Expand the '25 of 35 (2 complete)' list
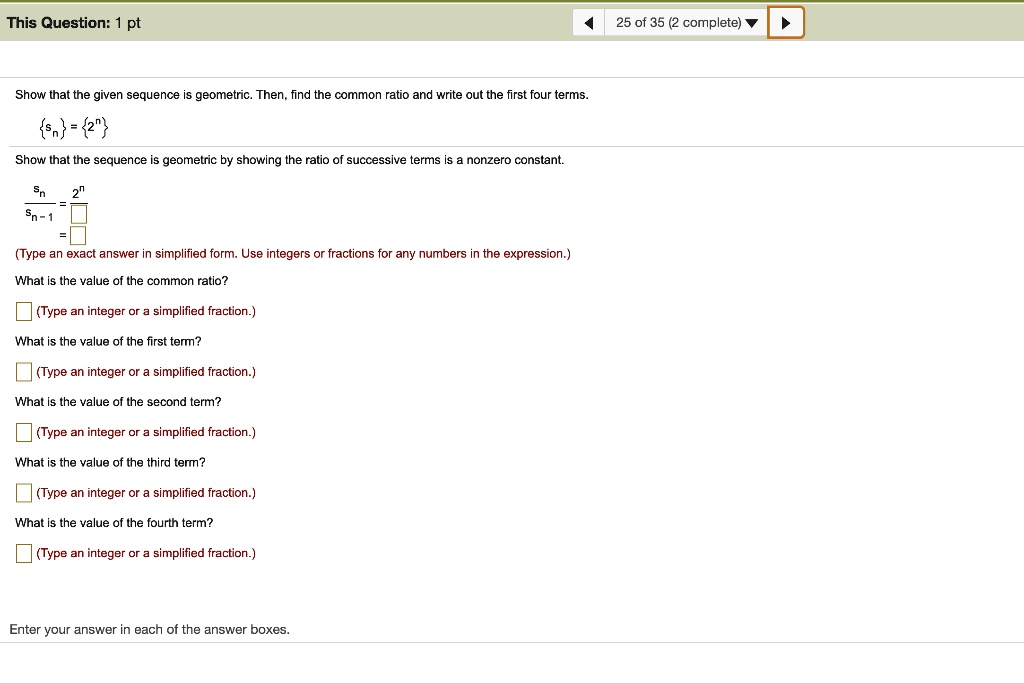This screenshot has height=683, width=1024. [x=685, y=21]
